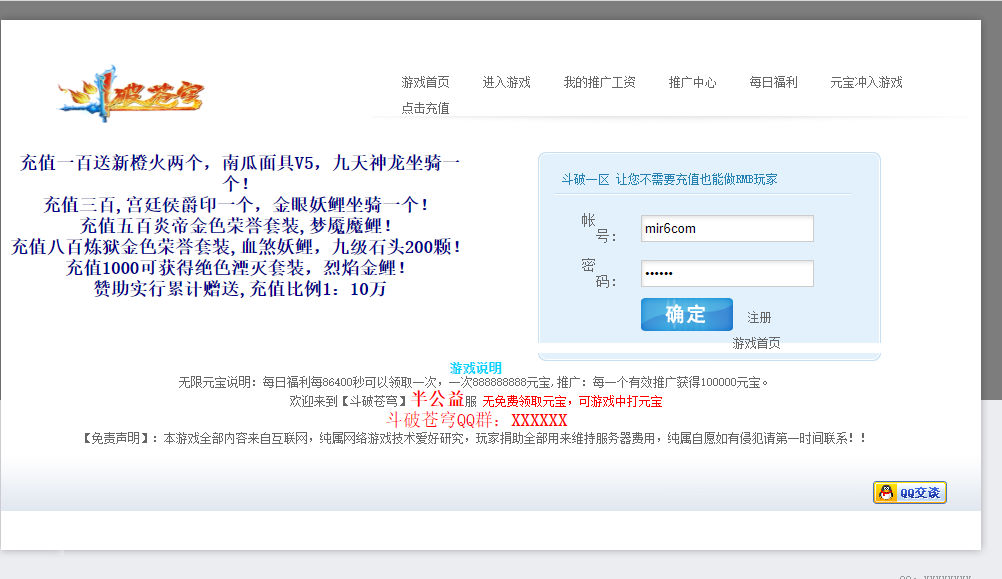Screen dimensions: 1002x579
Task: Select 我的推广工资 menu item
Action: 599,82
